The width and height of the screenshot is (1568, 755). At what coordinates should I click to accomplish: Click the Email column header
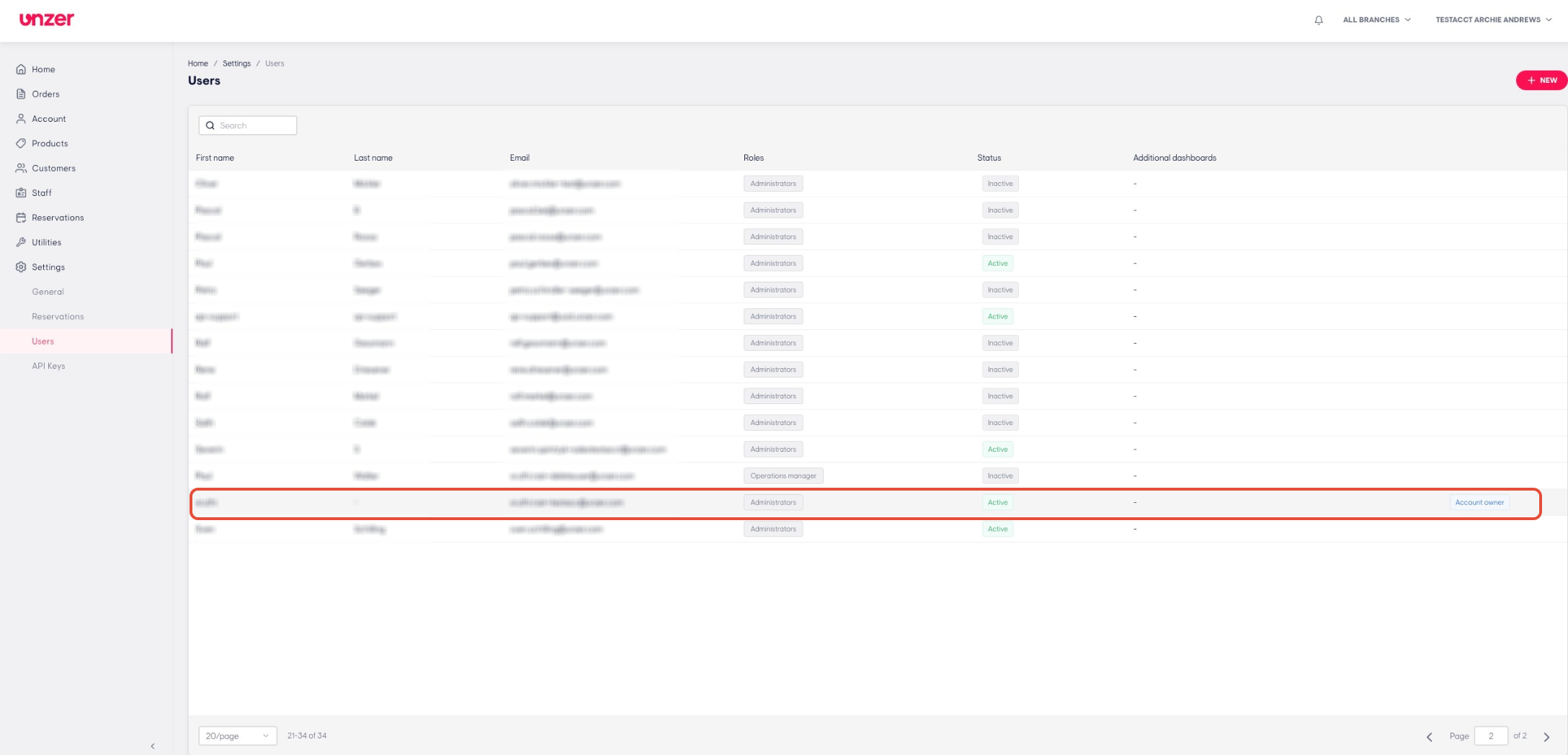520,158
